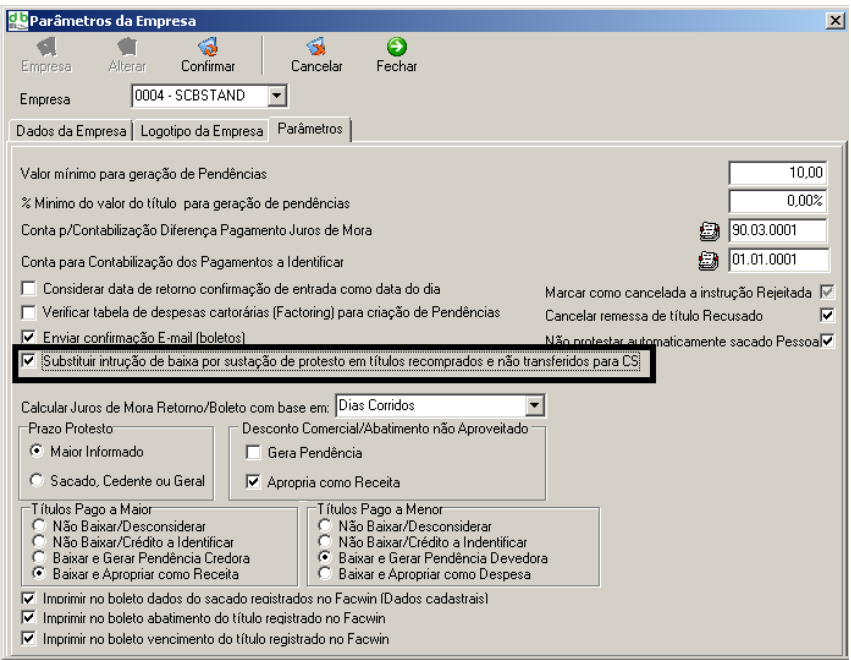The height and width of the screenshot is (660, 851).
Task: Toggle Imprimir no boleto dados do sacado checkbox
Action: click(x=28, y=598)
